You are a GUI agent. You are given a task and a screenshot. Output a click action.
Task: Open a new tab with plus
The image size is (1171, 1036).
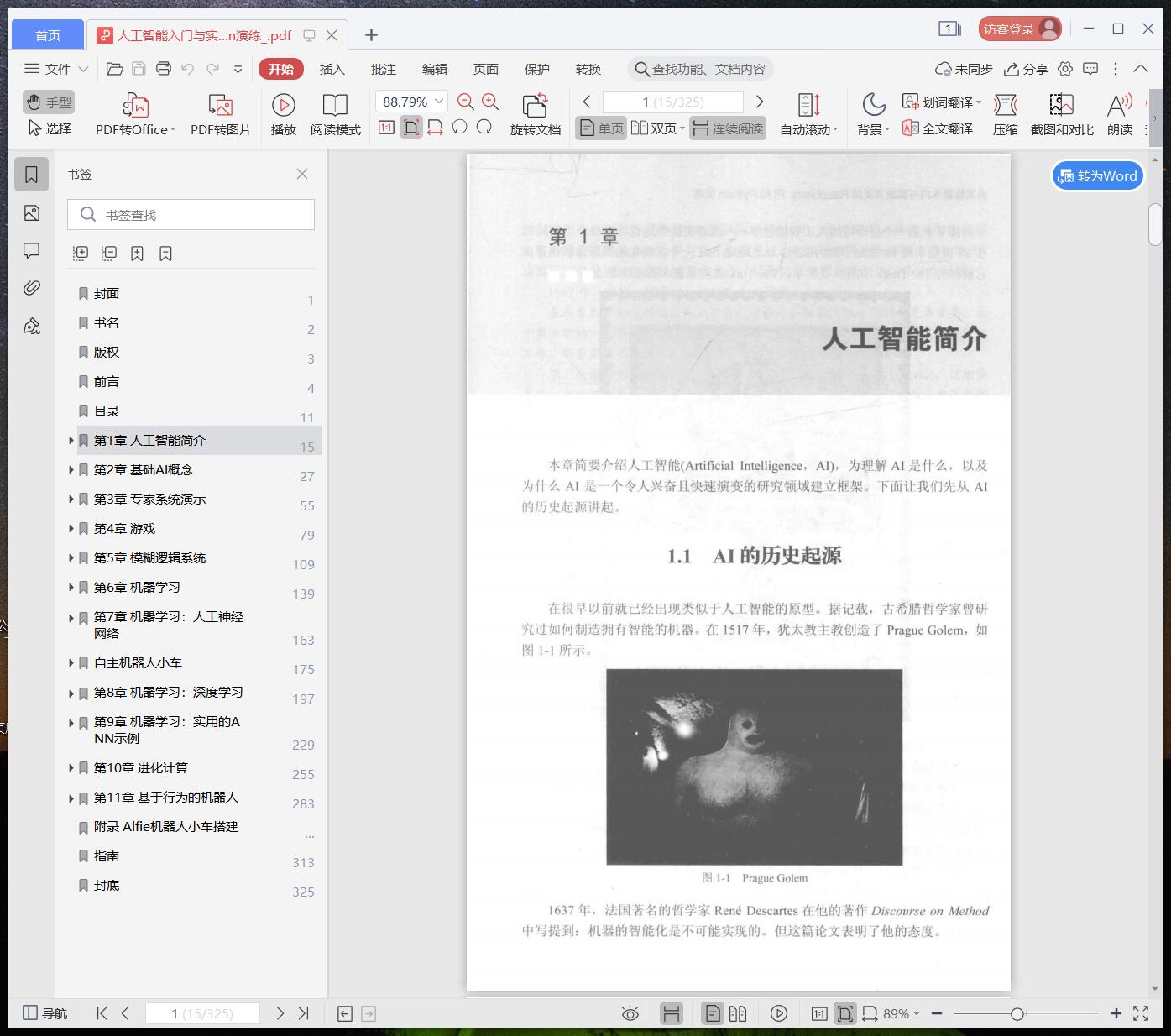point(371,34)
